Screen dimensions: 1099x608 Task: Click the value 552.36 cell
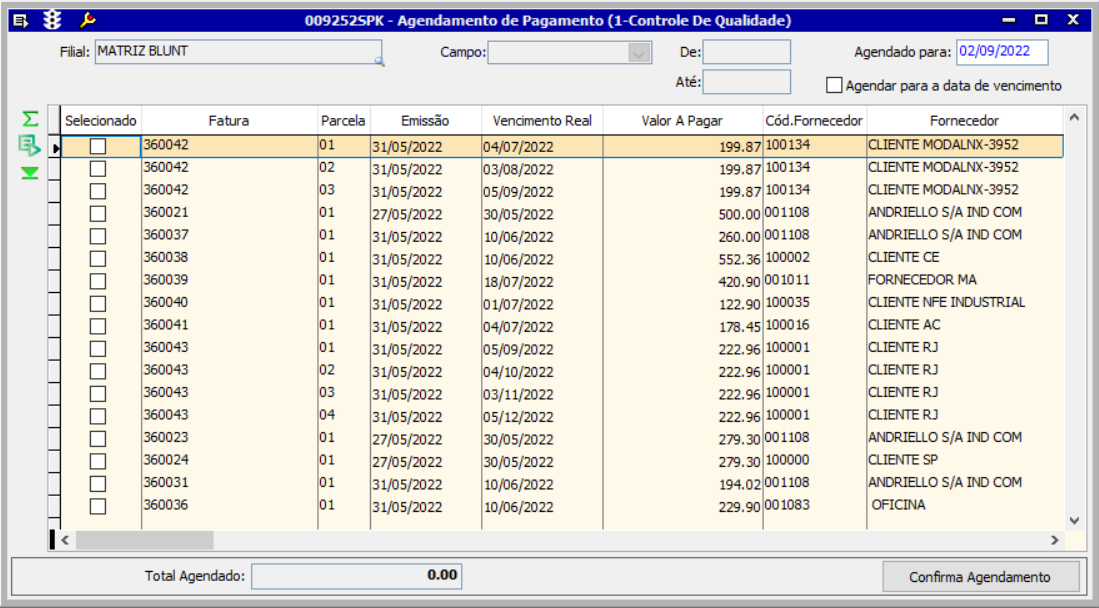[x=683, y=259]
